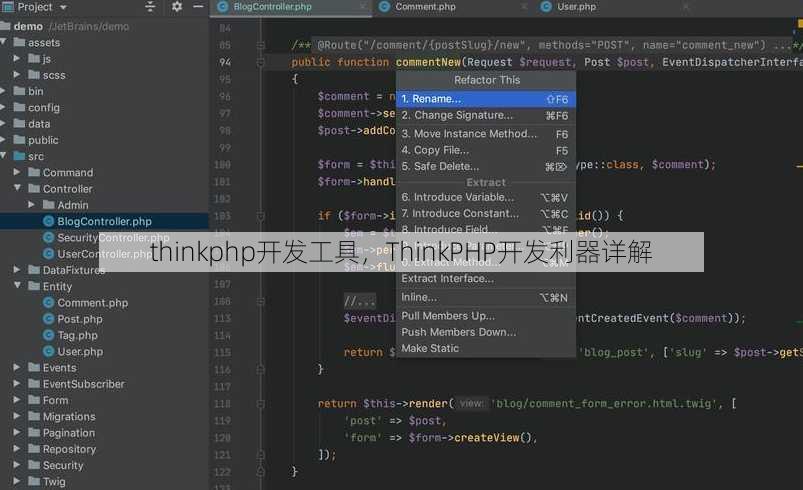
Task: Choose Rename from Refactor This menu
Action: pos(485,99)
